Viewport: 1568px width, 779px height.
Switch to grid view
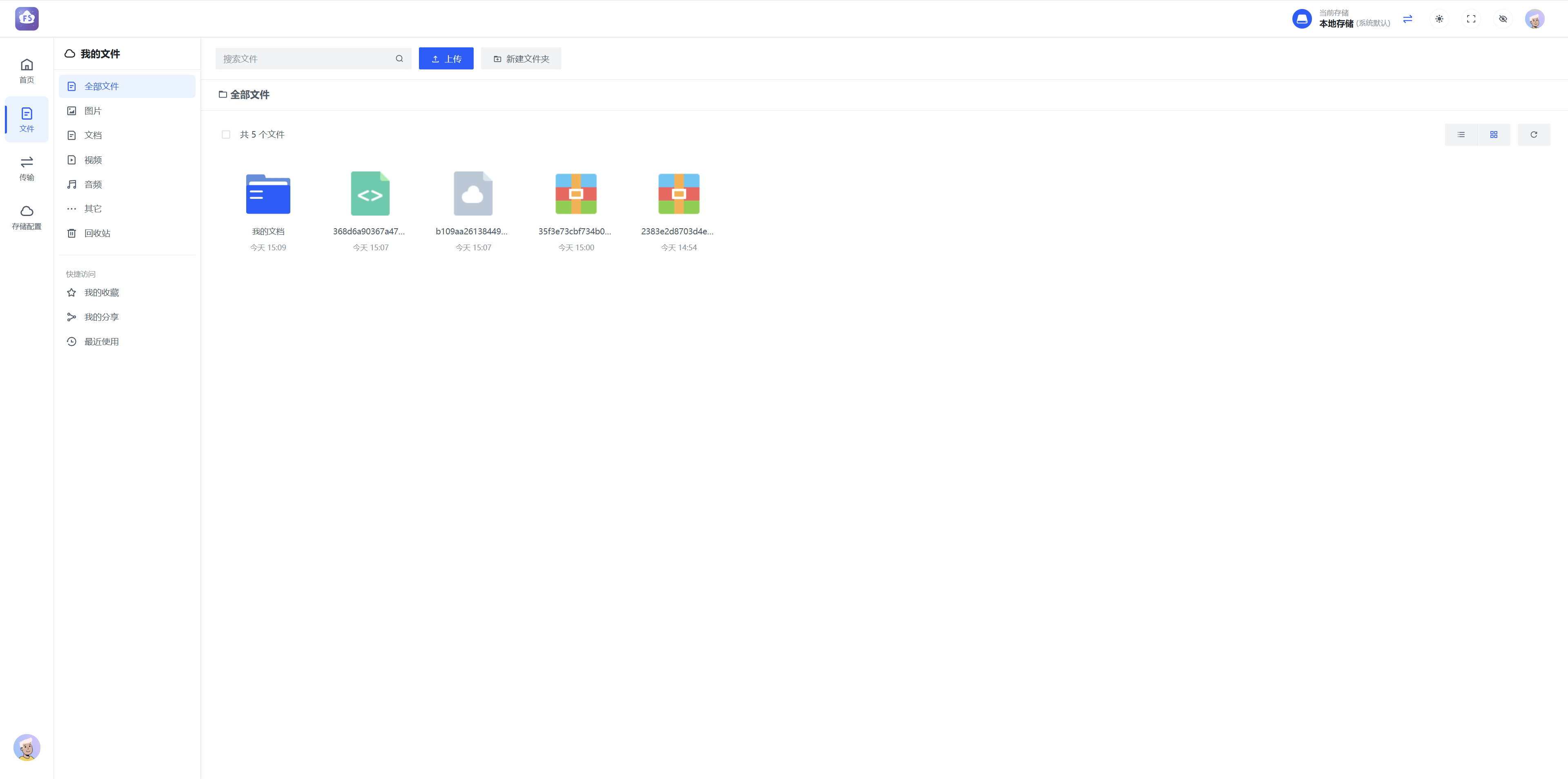coord(1493,134)
